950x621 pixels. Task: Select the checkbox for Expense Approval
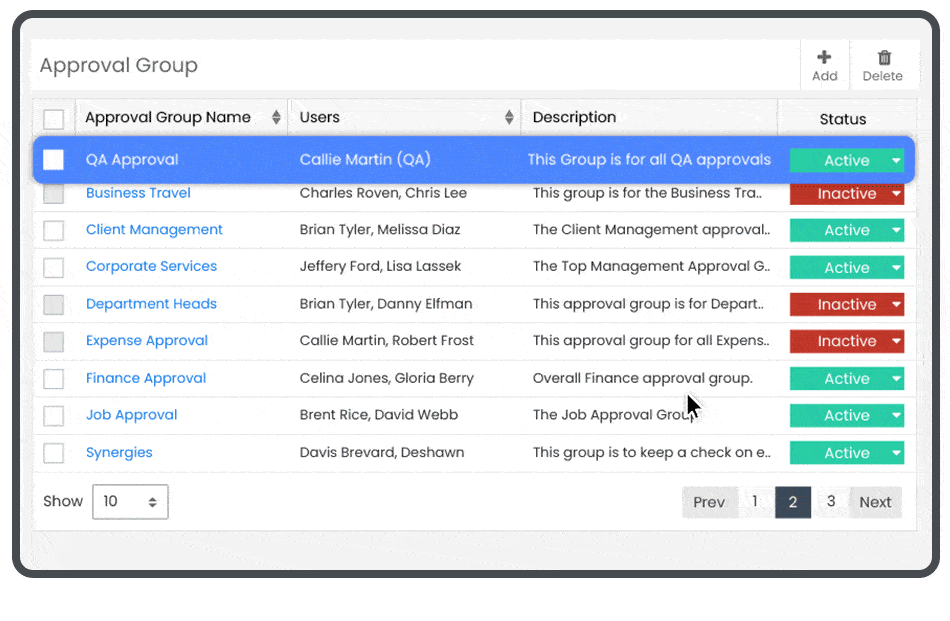pyautogui.click(x=54, y=341)
